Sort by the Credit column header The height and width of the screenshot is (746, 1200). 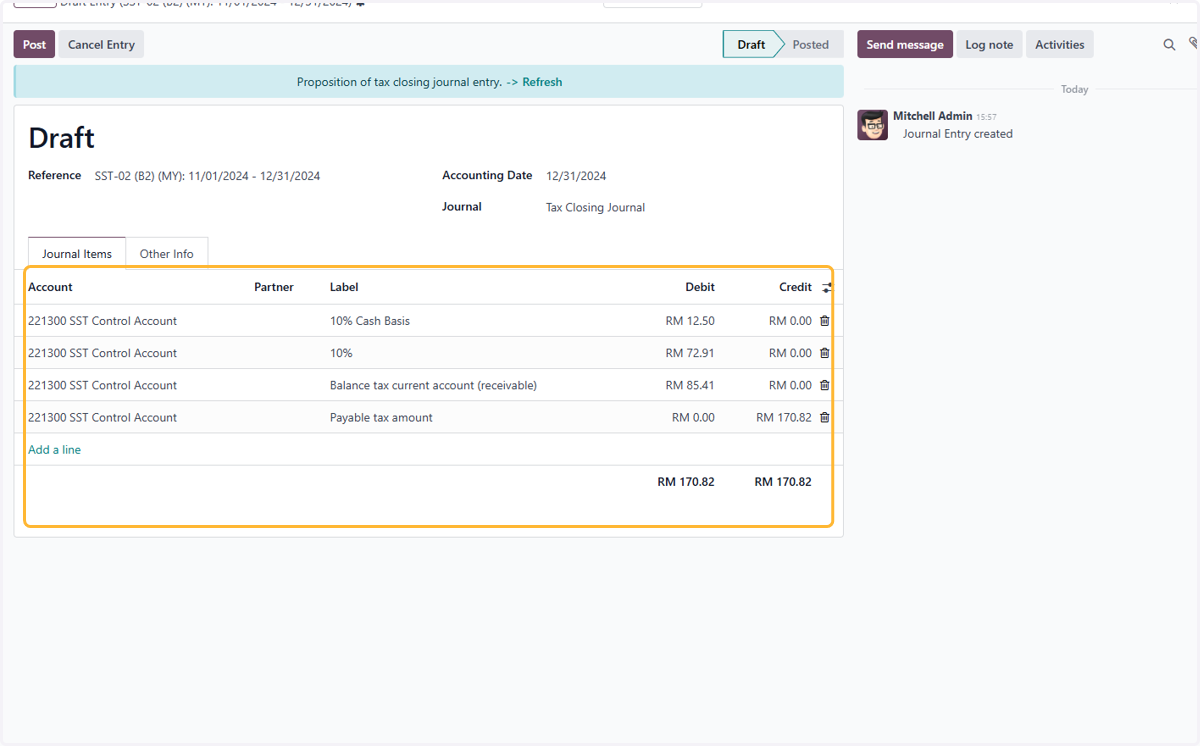point(796,287)
